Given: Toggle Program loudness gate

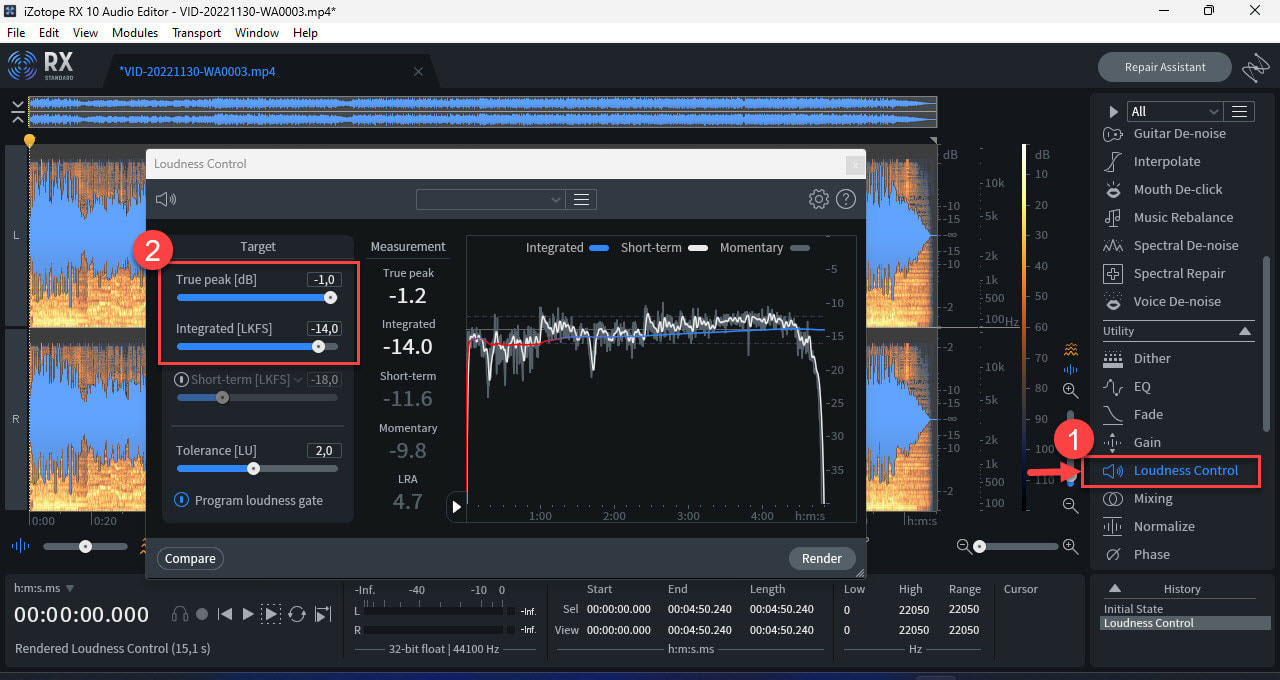Looking at the screenshot, I should 182,500.
